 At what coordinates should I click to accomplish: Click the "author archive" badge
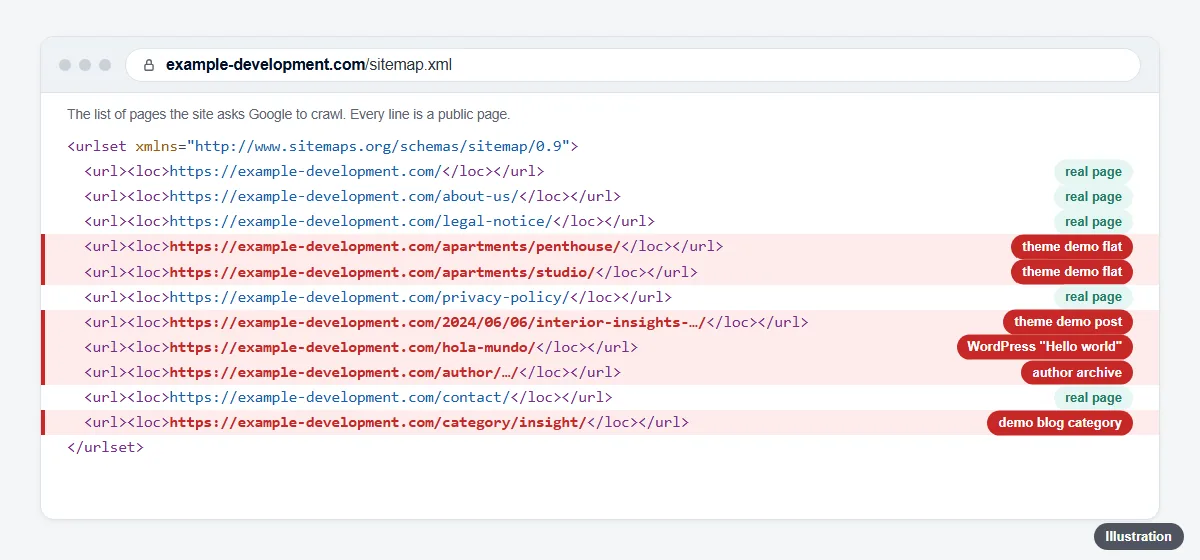point(1077,372)
